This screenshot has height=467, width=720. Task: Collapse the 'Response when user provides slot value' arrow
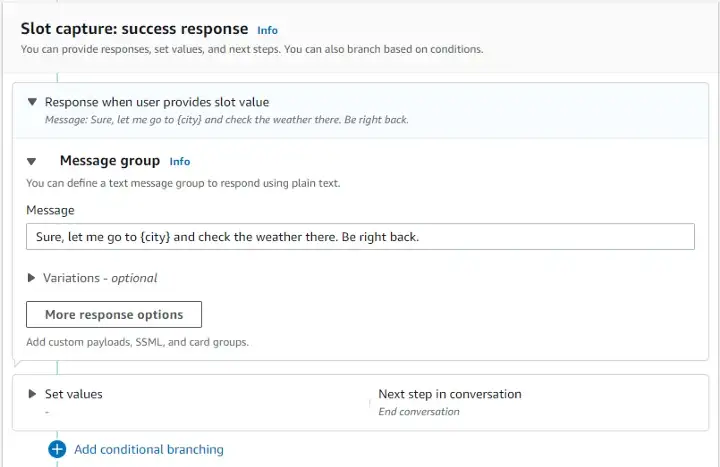[32, 102]
